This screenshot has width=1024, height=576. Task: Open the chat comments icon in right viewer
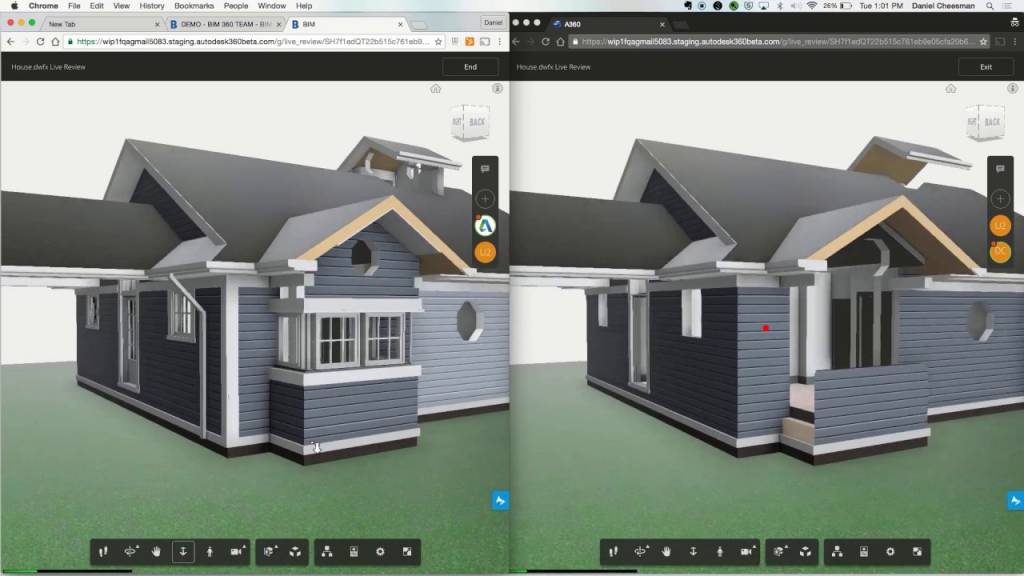[x=999, y=170]
